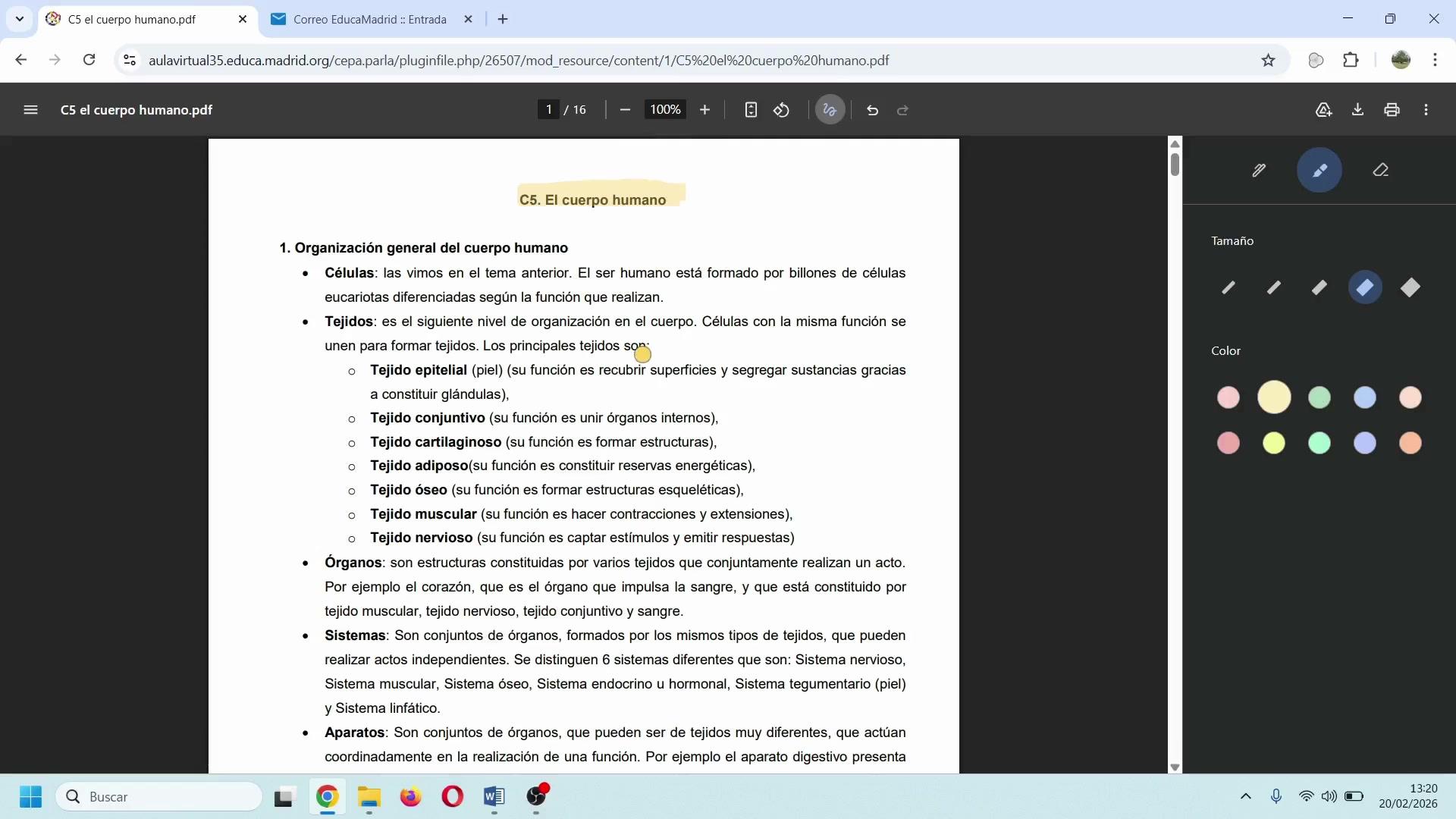Zoom out with the minus button
Image resolution: width=1456 pixels, height=819 pixels.
click(x=625, y=110)
